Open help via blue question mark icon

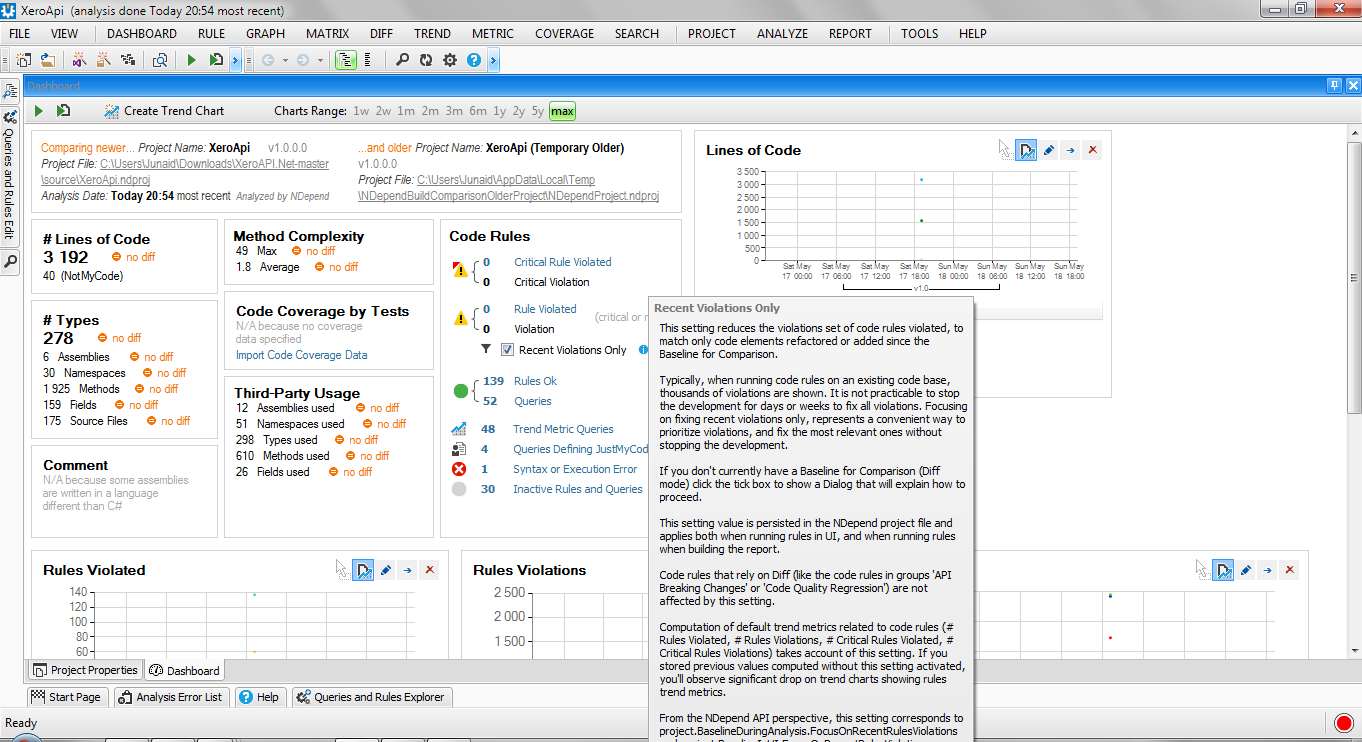tap(474, 60)
